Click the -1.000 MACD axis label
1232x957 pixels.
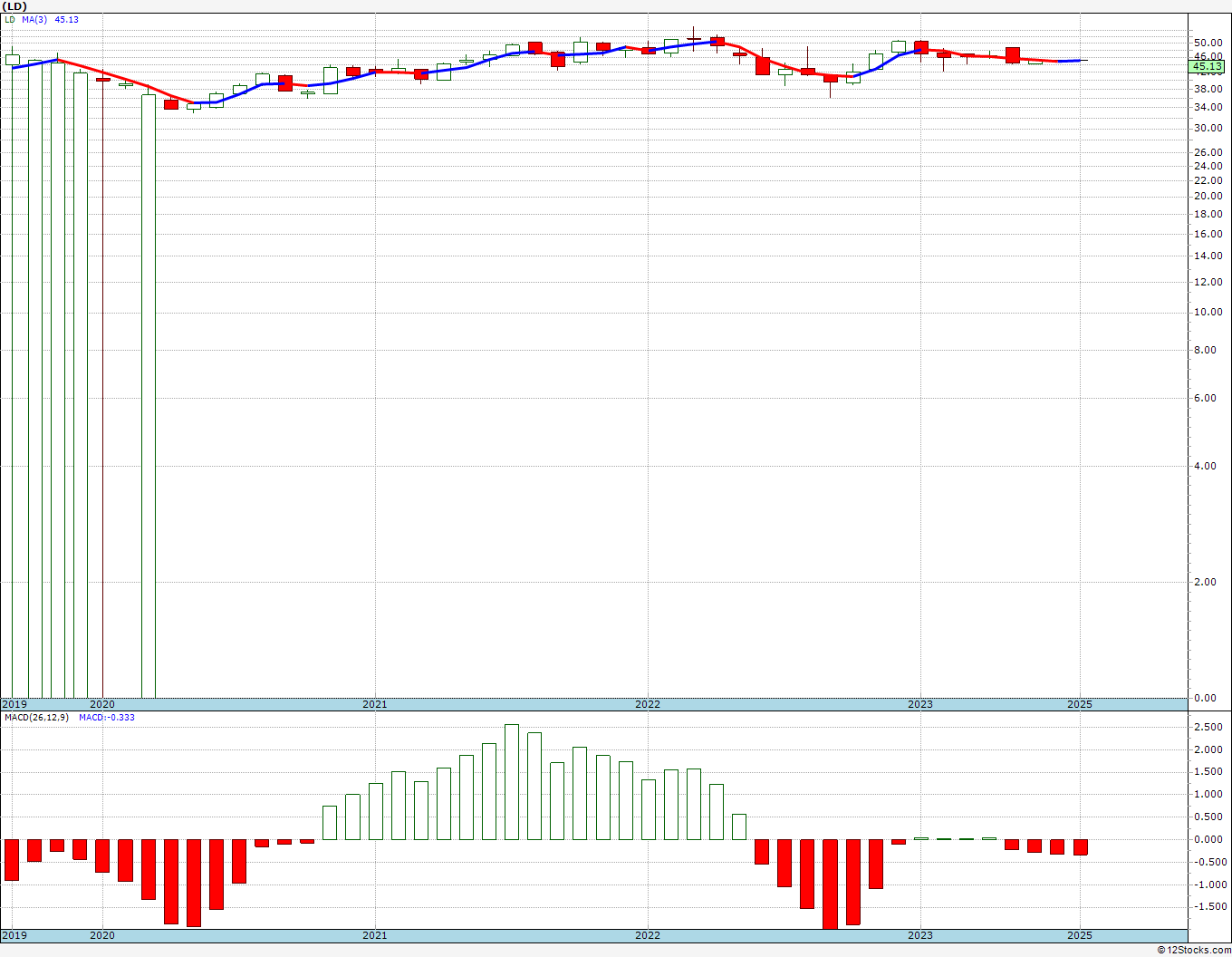(x=1208, y=884)
